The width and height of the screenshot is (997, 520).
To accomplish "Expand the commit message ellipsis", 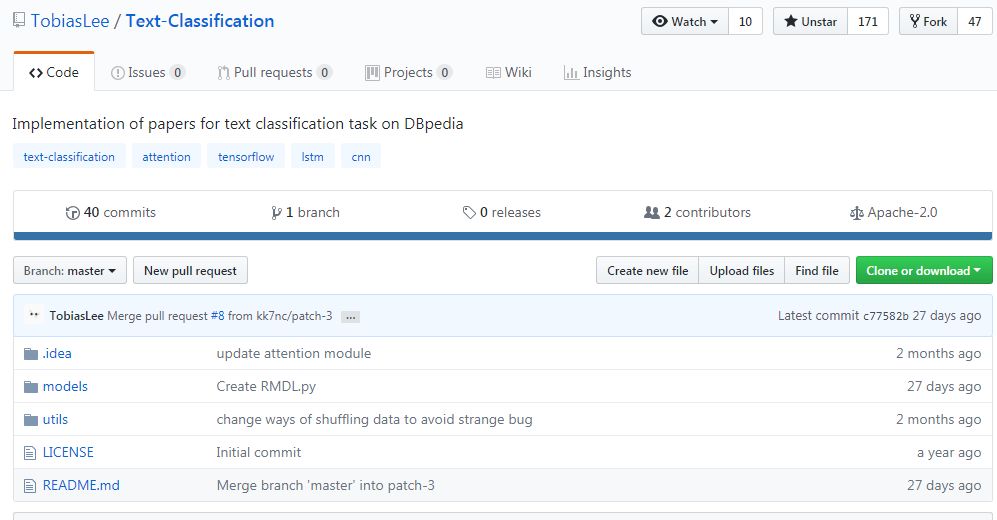I will pyautogui.click(x=350, y=317).
